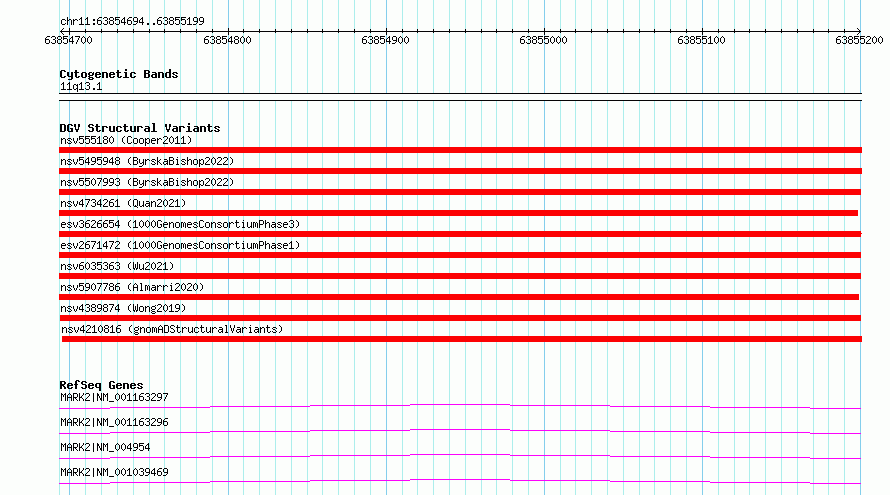The height and width of the screenshot is (495, 890).
Task: Open variant nsv4389874 (Wong2019) label
Action: (123, 308)
